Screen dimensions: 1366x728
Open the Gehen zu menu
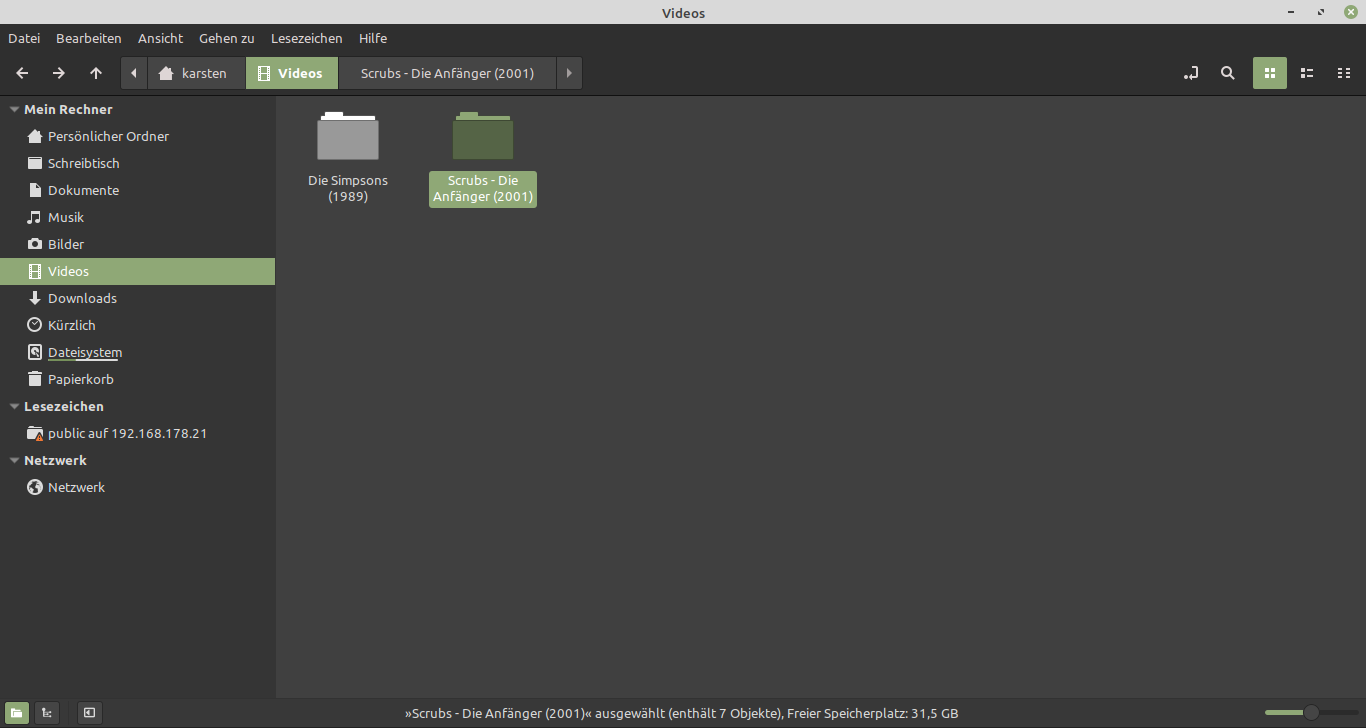pyautogui.click(x=227, y=38)
